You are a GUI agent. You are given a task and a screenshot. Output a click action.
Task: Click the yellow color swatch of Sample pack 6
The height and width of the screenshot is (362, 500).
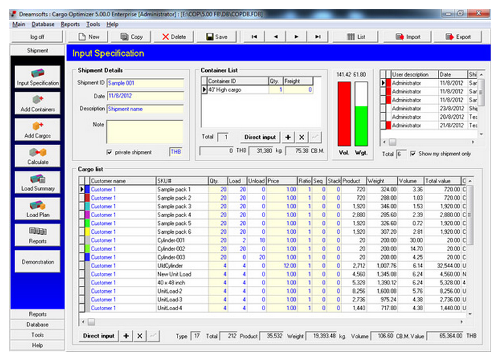[87, 232]
